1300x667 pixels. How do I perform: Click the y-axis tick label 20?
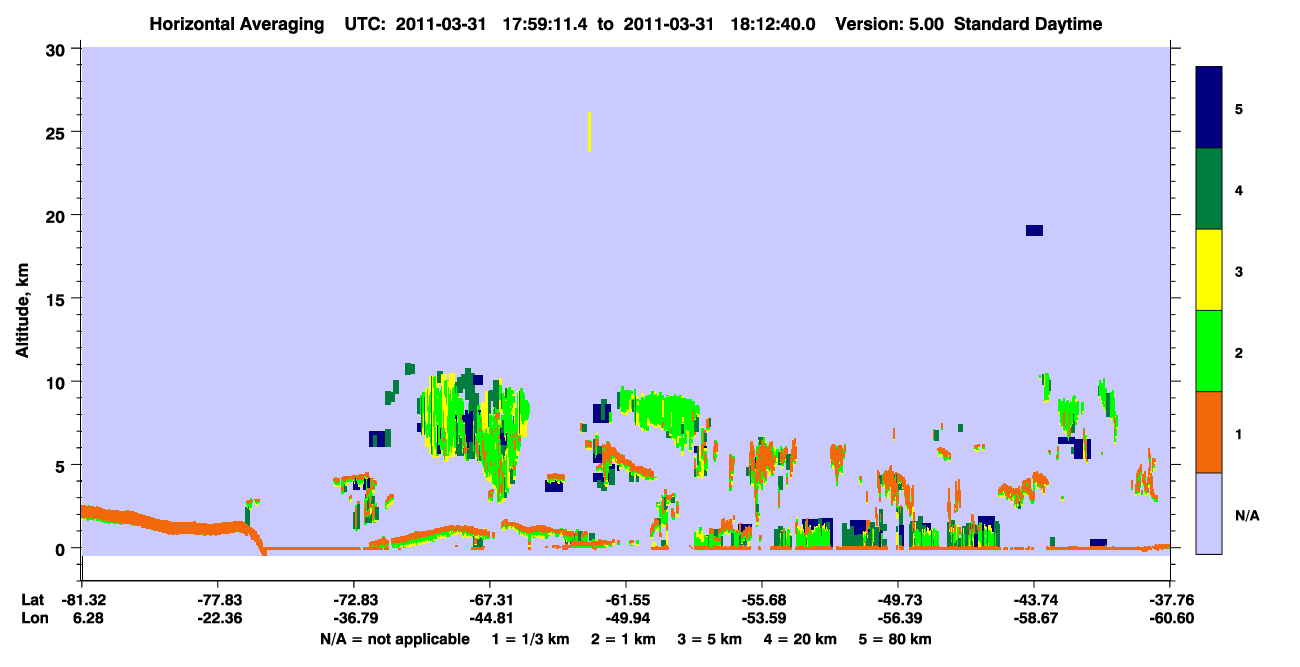[x=57, y=215]
